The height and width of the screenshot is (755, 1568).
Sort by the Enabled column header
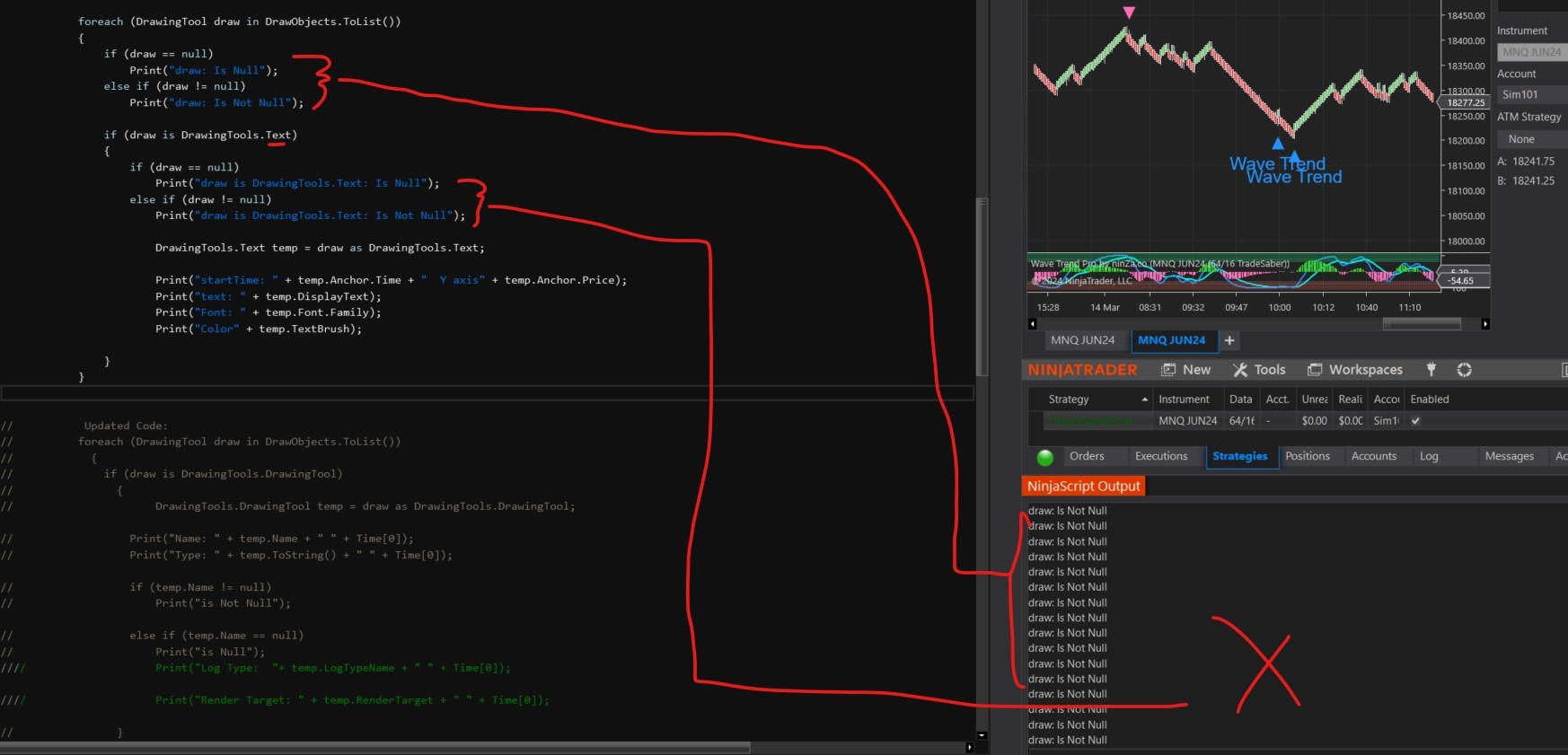[x=1430, y=399]
